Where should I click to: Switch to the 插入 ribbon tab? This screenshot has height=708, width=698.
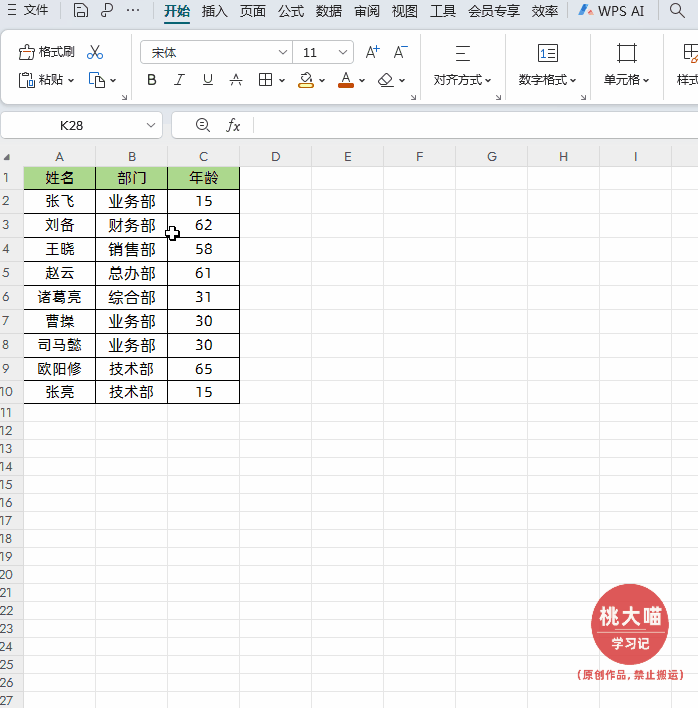coord(214,11)
